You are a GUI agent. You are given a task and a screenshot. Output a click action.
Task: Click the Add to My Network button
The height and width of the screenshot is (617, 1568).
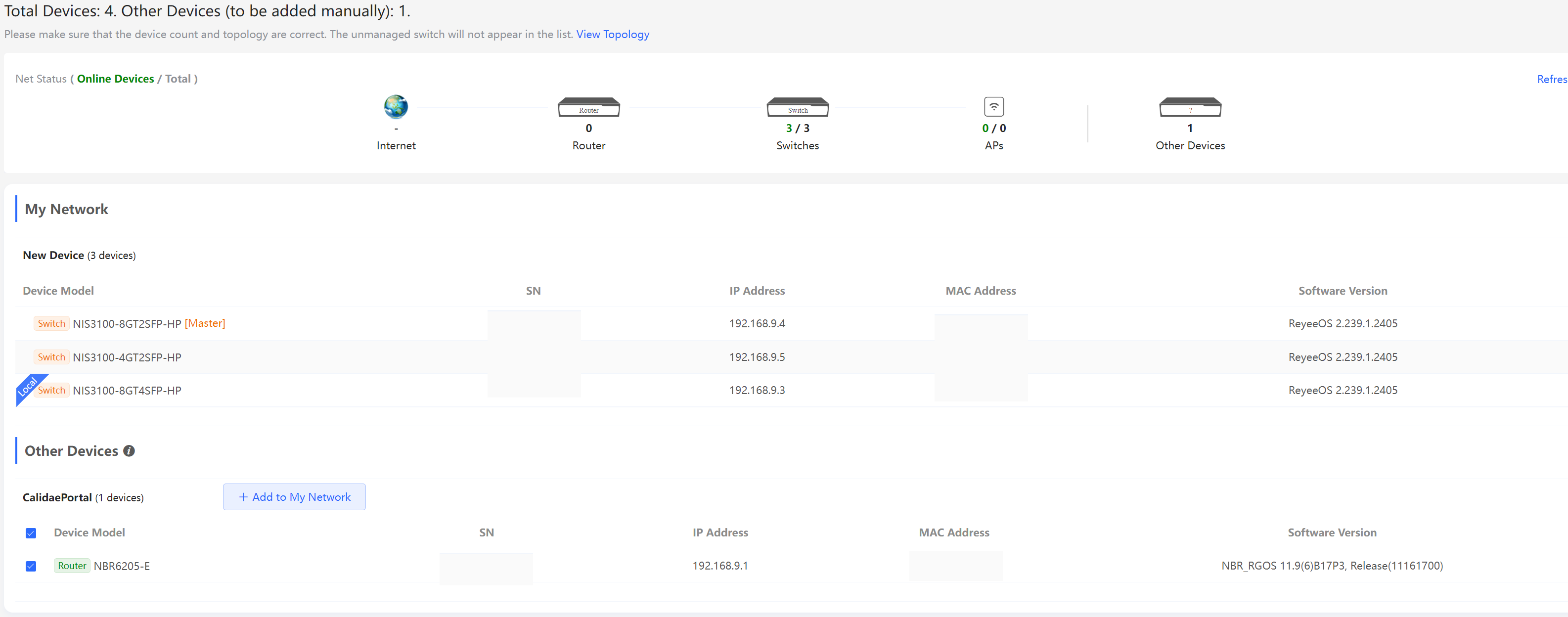point(294,496)
